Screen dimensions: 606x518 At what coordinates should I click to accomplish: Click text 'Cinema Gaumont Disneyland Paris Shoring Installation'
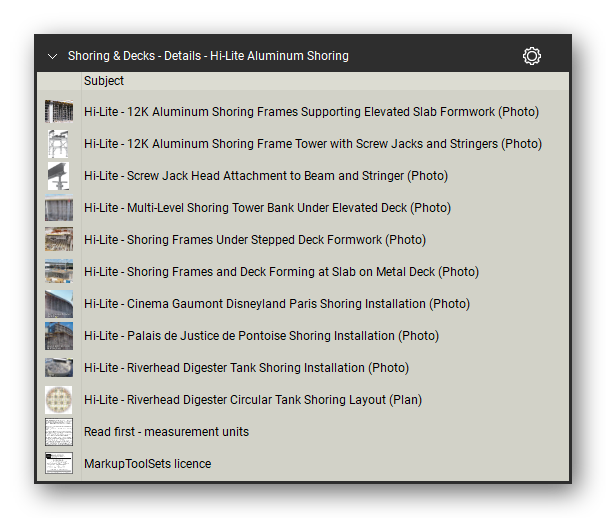coord(276,304)
